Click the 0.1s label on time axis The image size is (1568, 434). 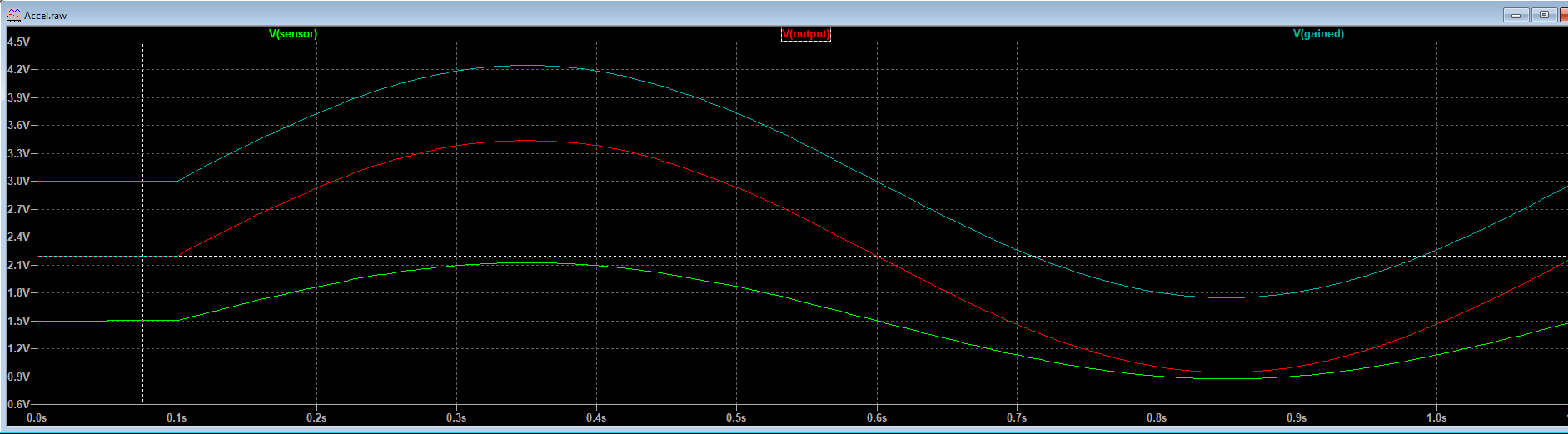tap(177, 417)
